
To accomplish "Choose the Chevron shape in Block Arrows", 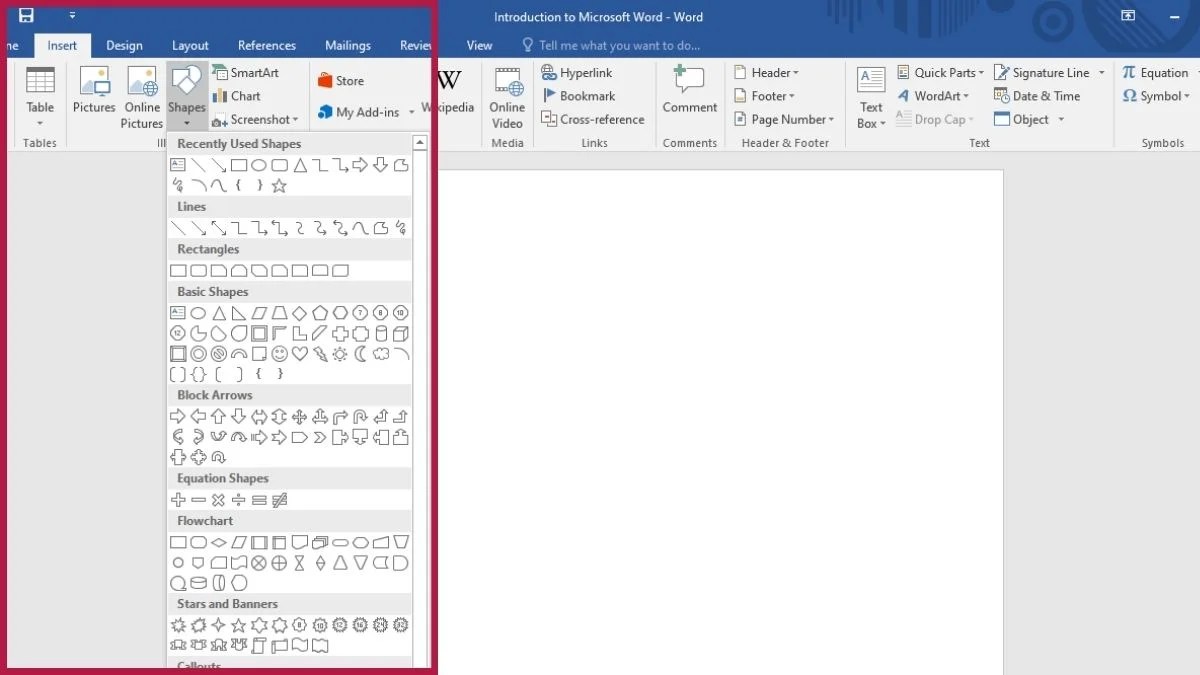I will [320, 437].
